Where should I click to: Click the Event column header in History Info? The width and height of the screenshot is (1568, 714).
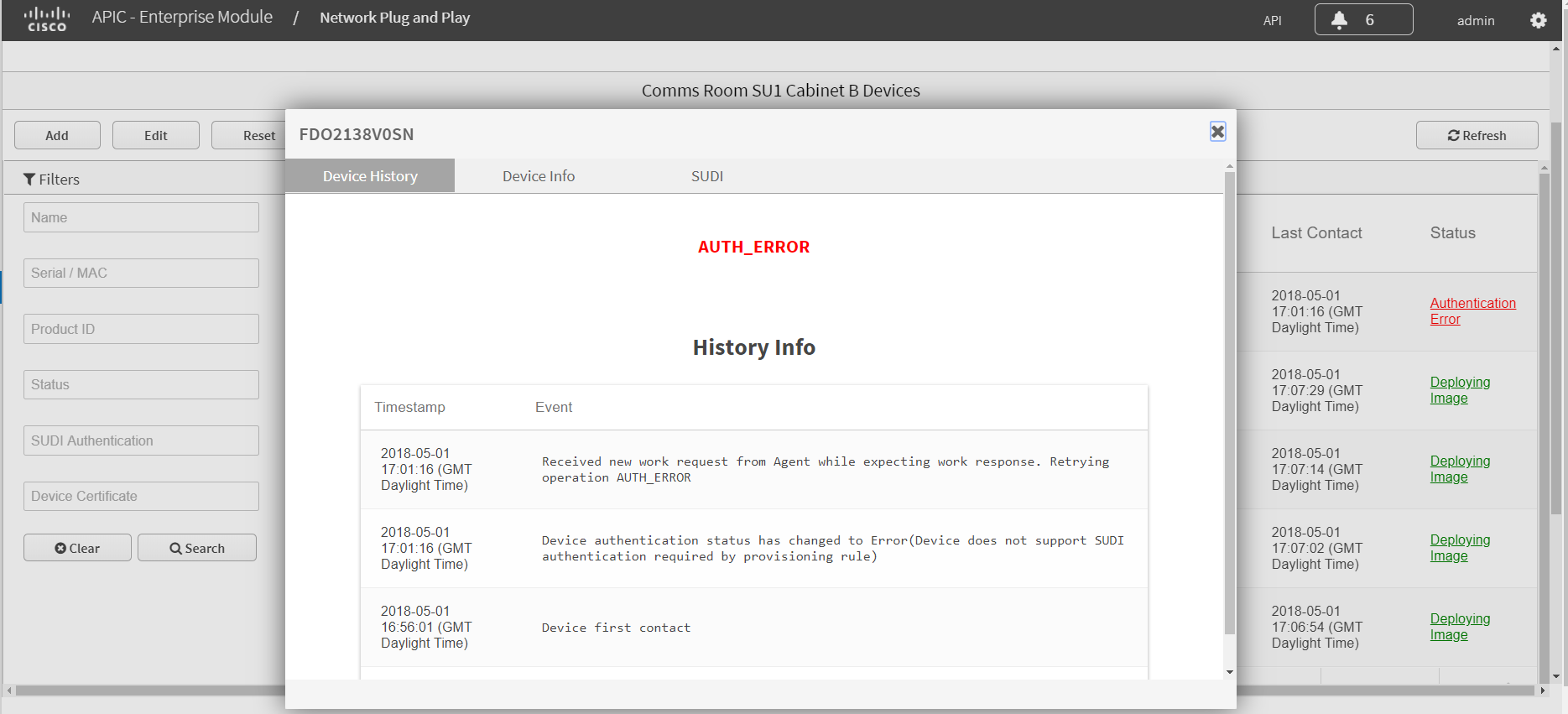[x=554, y=407]
